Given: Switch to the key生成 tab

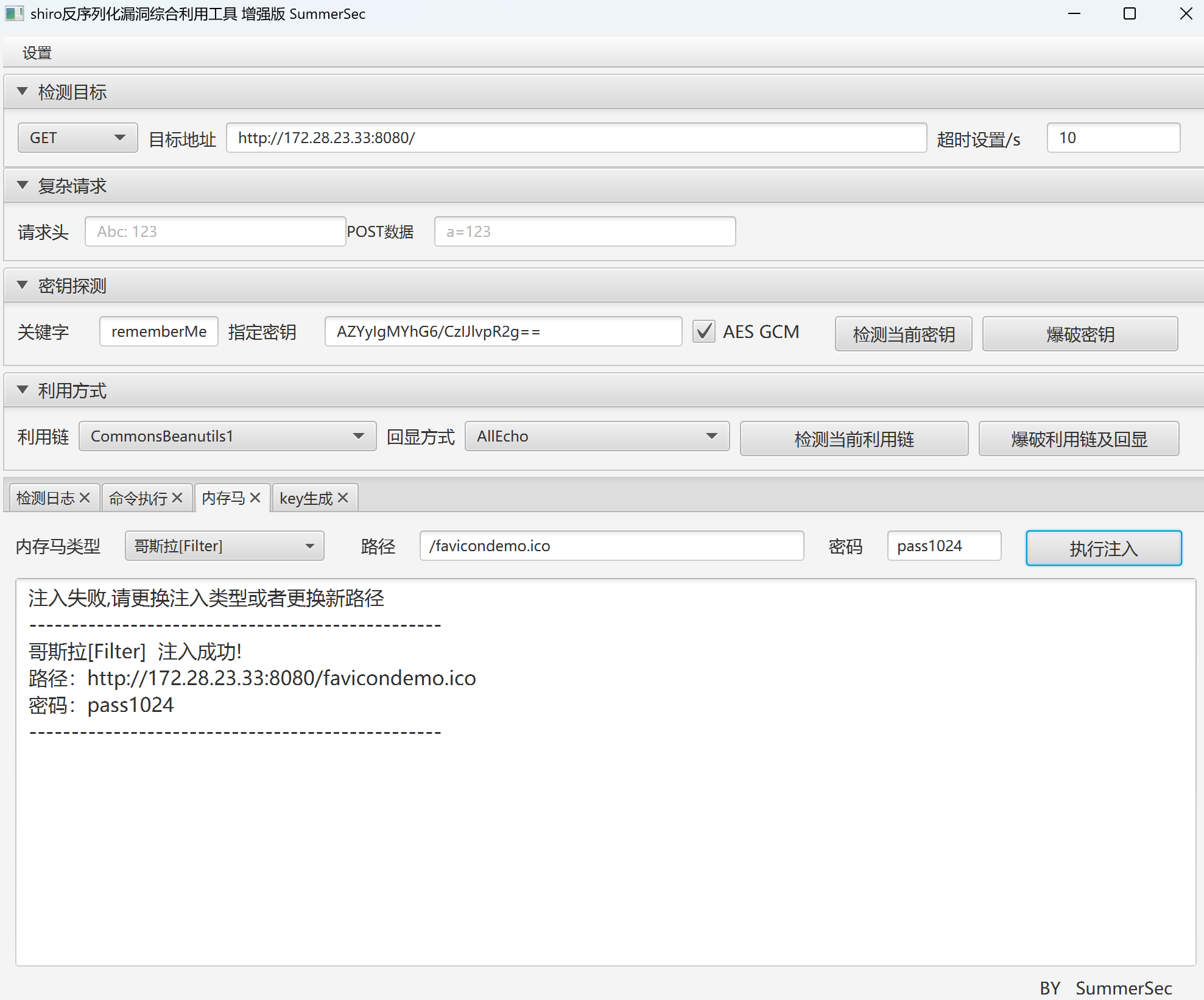Looking at the screenshot, I should 306,498.
